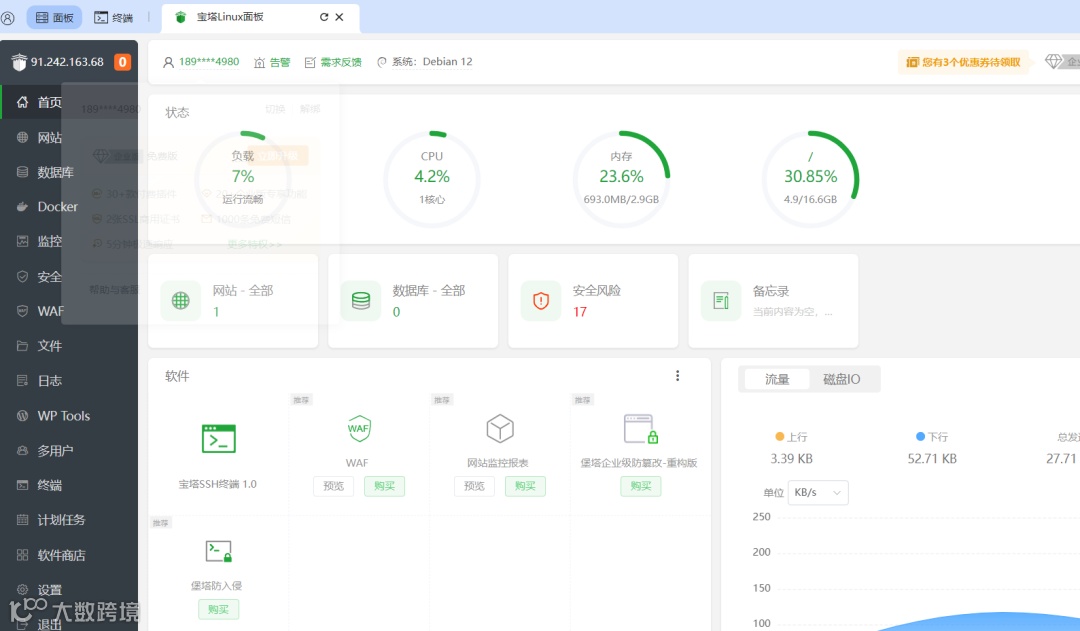The image size is (1080, 631).
Task: Click the 负载 7% load gauge
Action: pos(242,178)
